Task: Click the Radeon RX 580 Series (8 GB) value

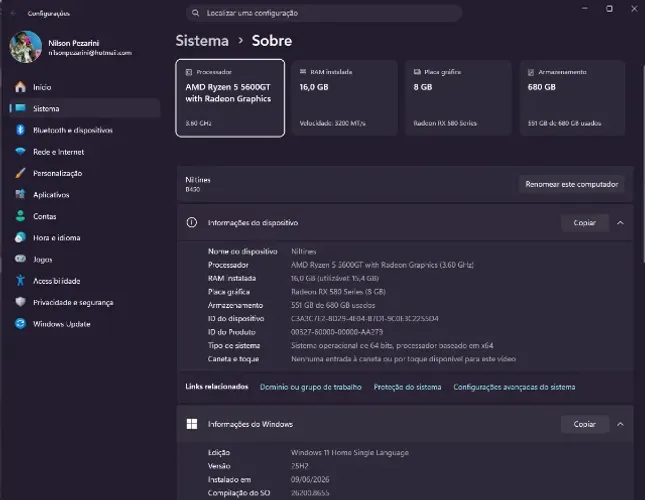Action: 338,292
